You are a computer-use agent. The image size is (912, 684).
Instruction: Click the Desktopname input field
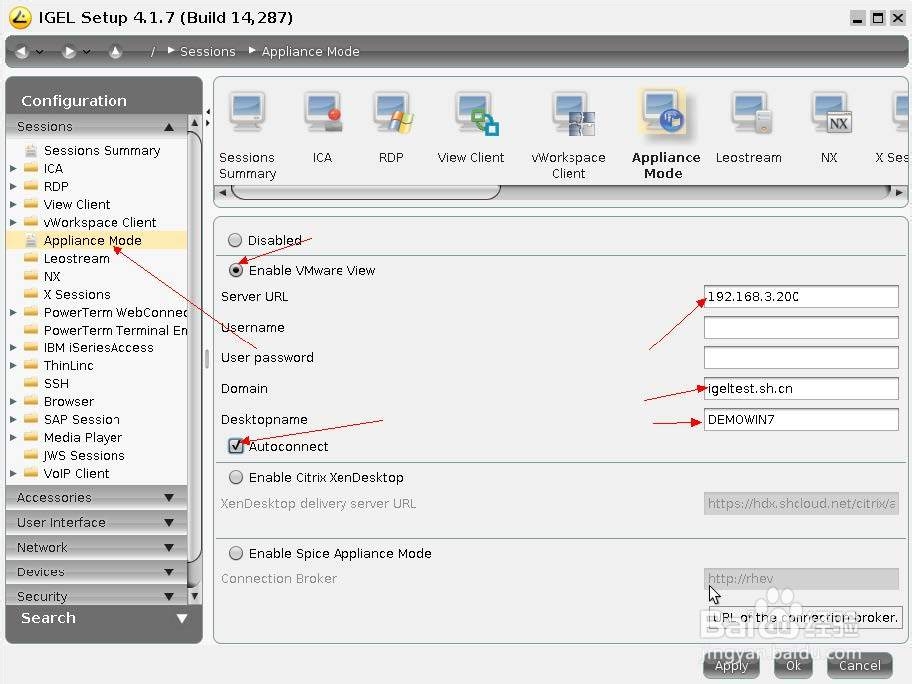(801, 419)
